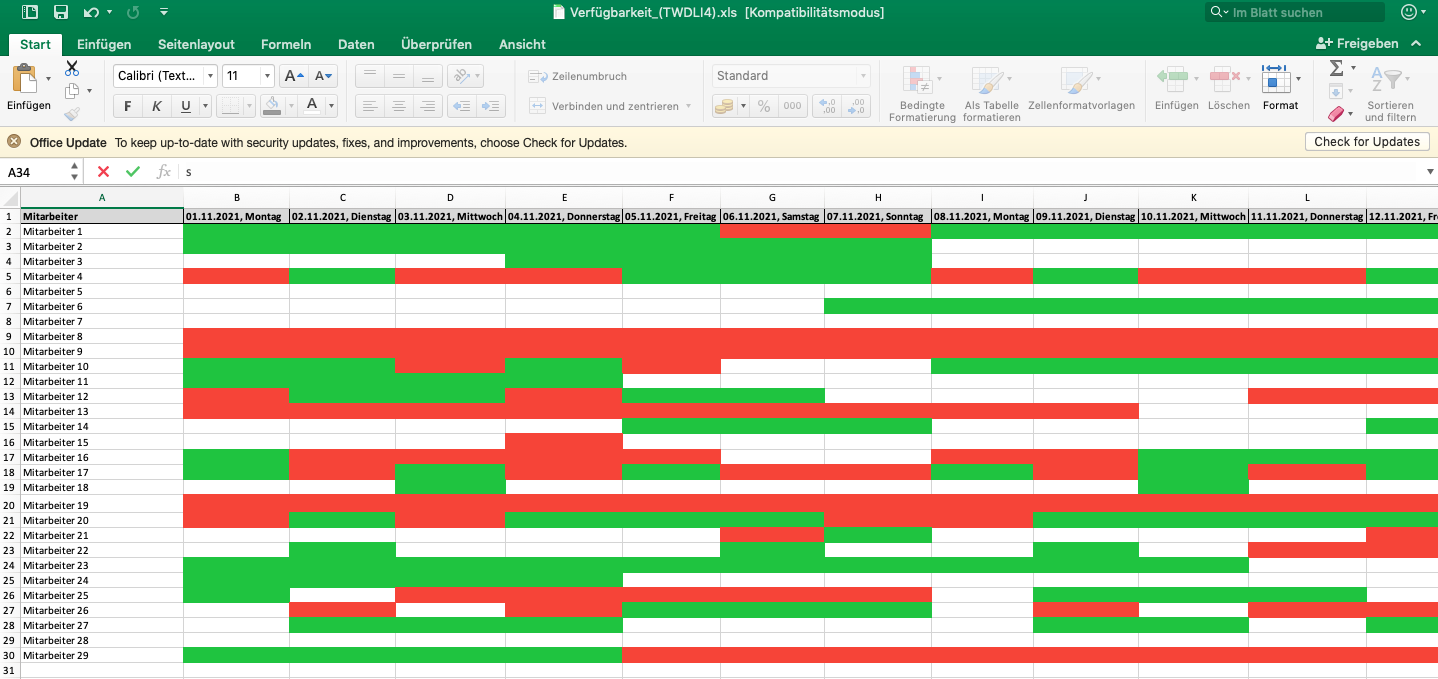
Task: Paste with the Einfügen clipboard icon
Action: pos(27,79)
